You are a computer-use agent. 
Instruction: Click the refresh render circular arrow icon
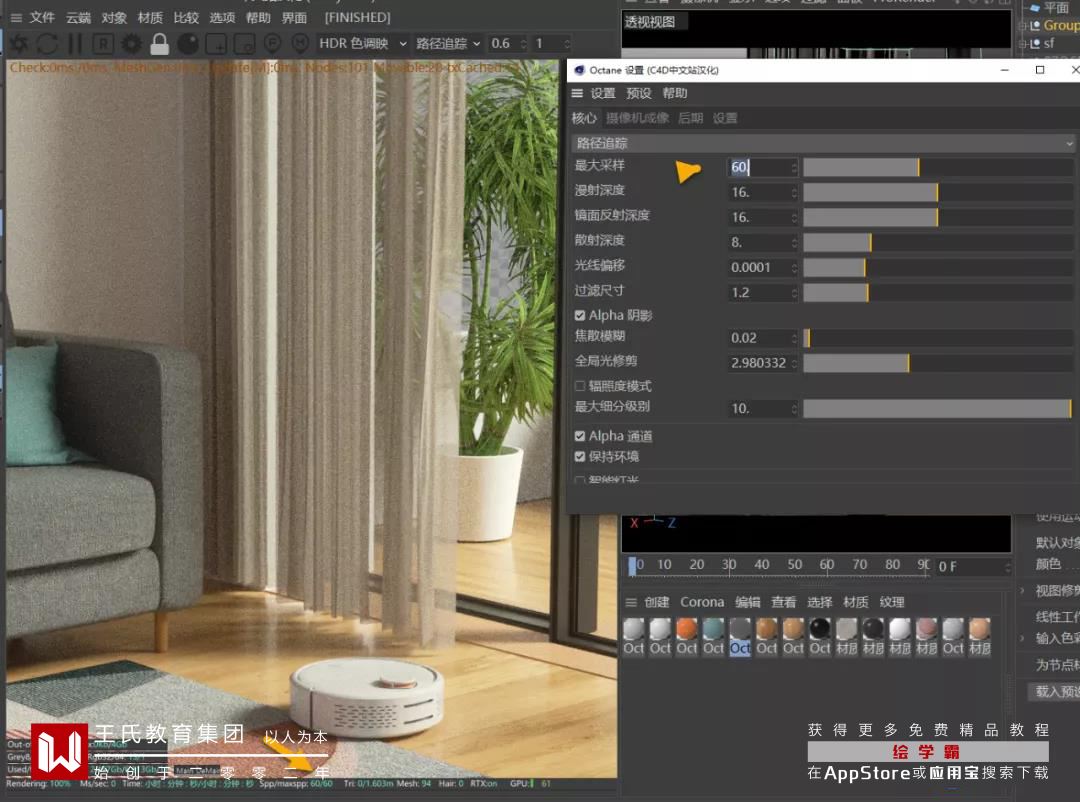pos(47,43)
